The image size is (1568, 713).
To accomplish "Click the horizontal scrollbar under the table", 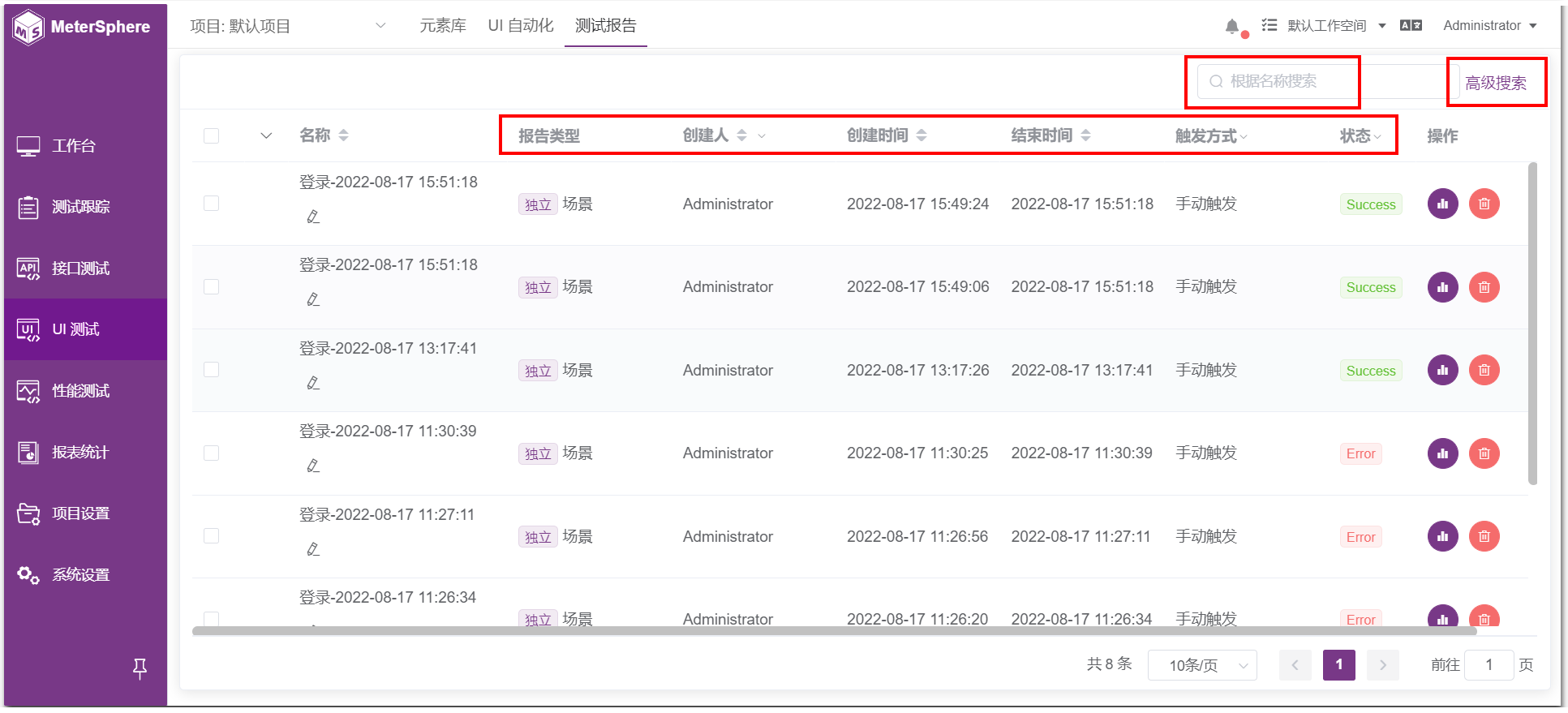I will [x=834, y=630].
